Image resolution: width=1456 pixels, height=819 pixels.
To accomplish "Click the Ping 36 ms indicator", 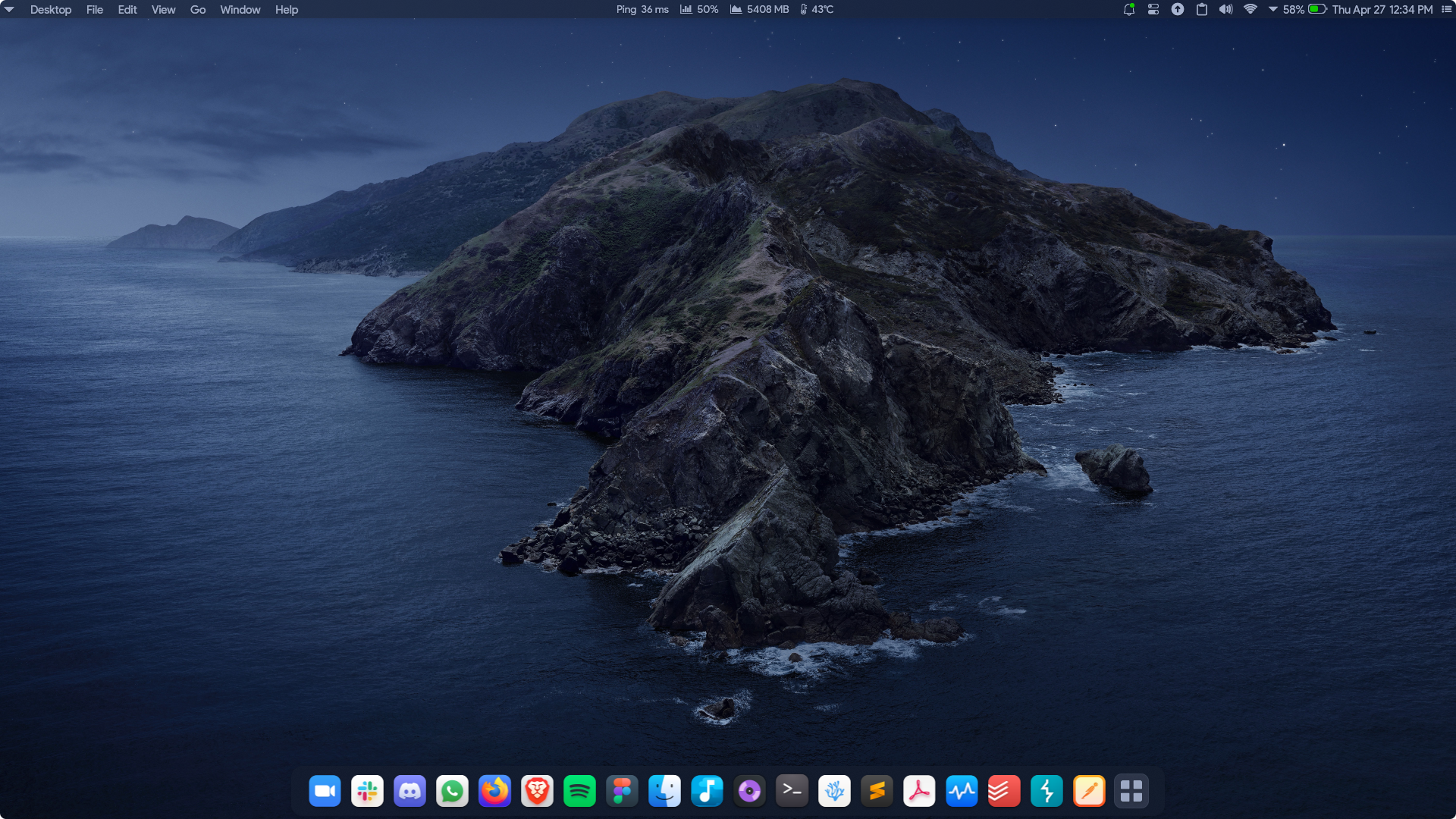I will tap(642, 10).
